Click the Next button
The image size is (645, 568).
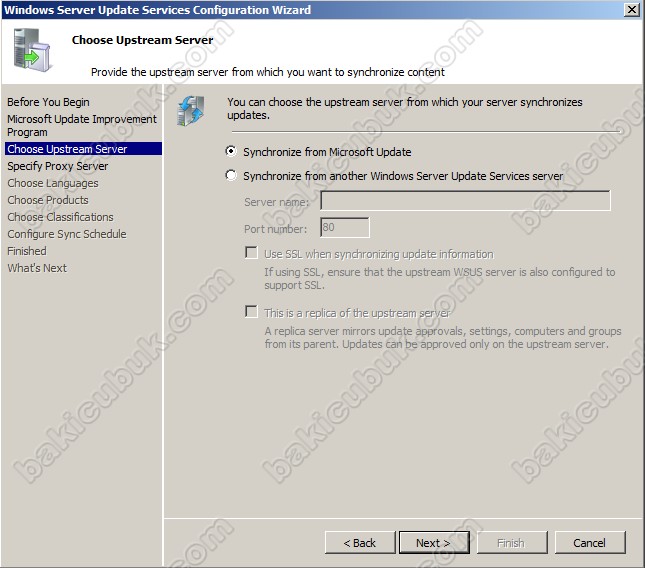434,542
